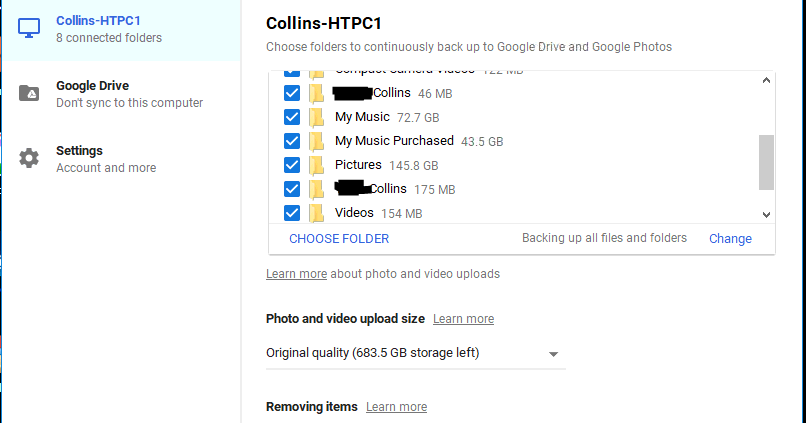Click the My Music Purchased folder icon

pyautogui.click(x=317, y=141)
